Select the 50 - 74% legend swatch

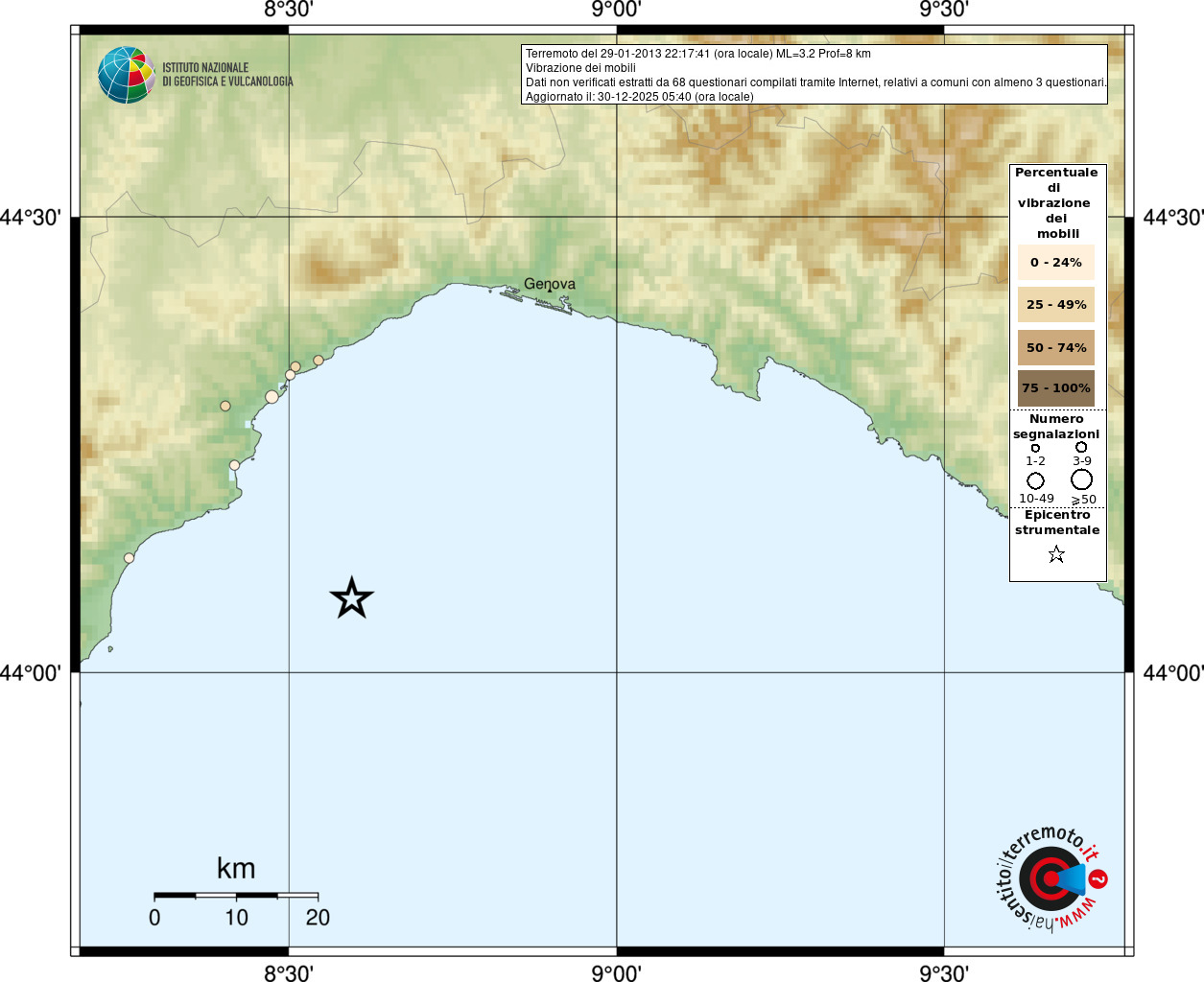point(1055,347)
